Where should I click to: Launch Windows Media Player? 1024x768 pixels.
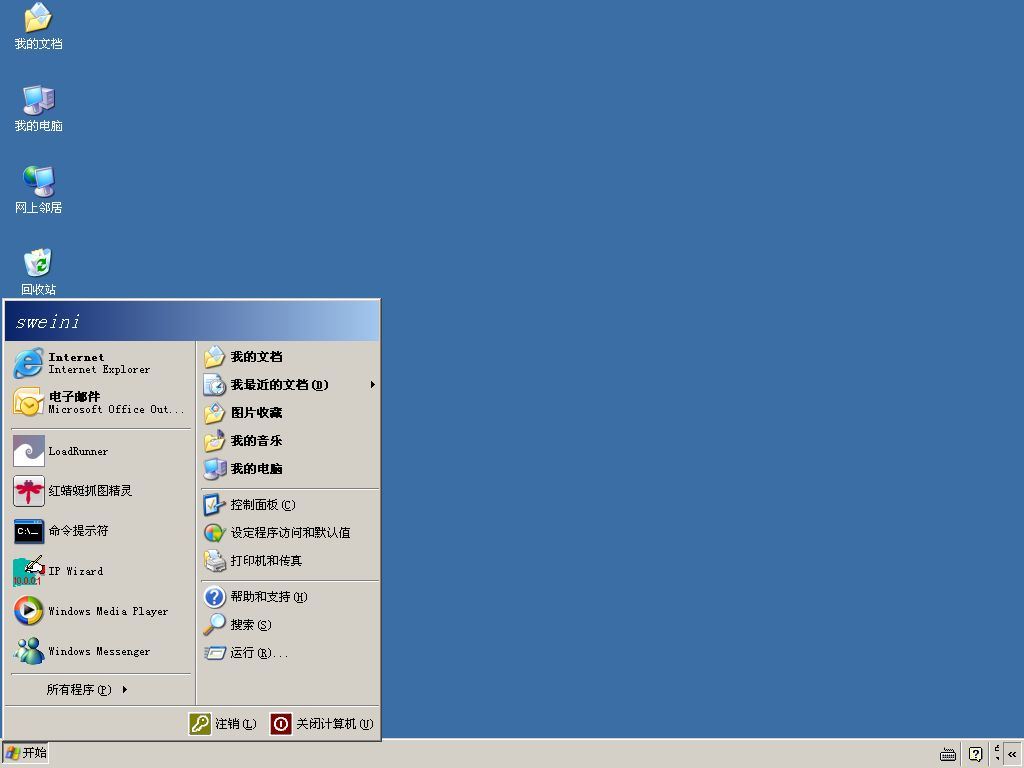[101, 611]
